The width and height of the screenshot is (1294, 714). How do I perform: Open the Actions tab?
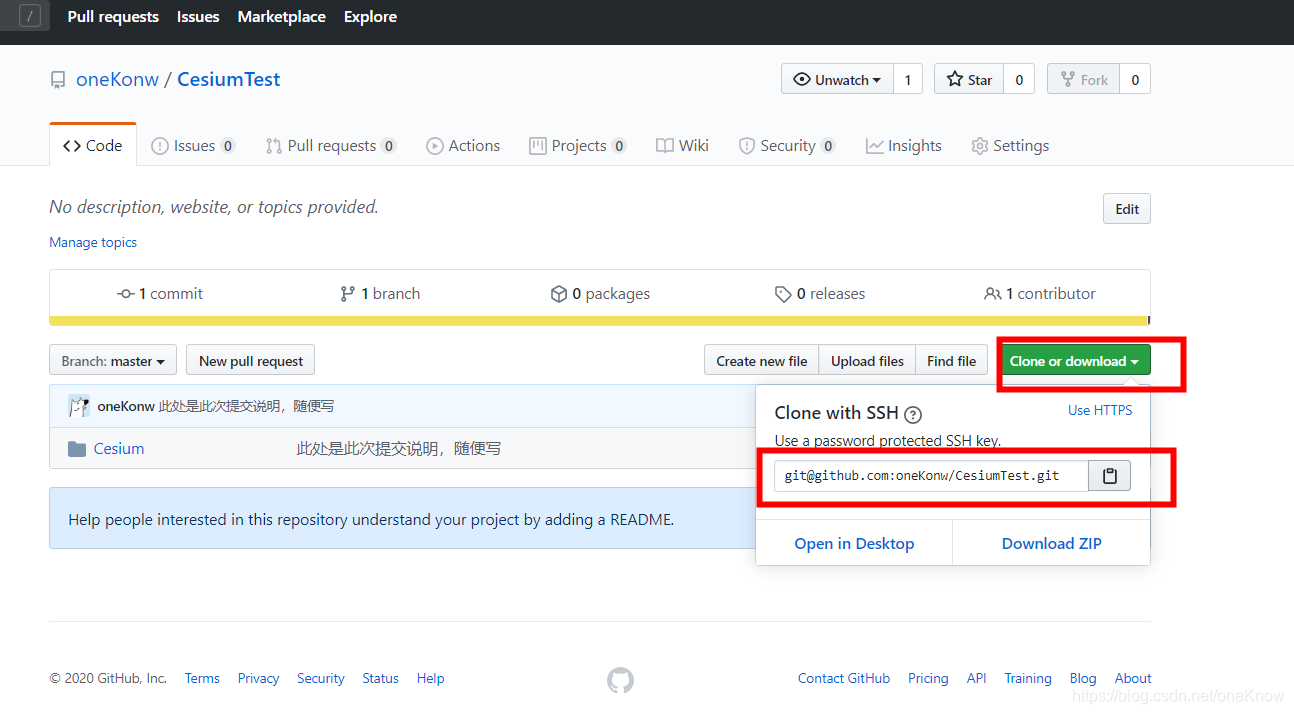(463, 146)
